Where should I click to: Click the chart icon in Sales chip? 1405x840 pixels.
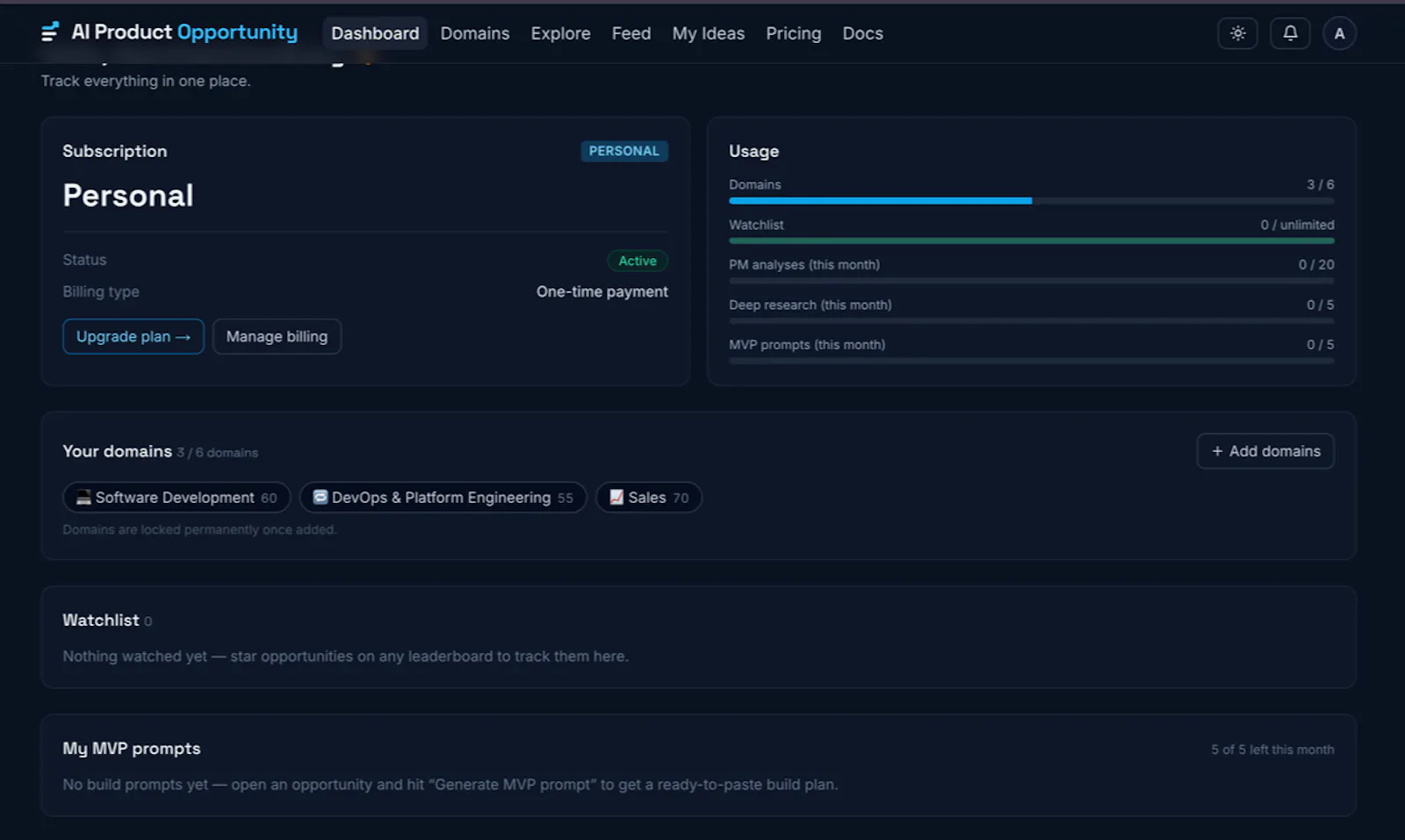[x=616, y=498]
